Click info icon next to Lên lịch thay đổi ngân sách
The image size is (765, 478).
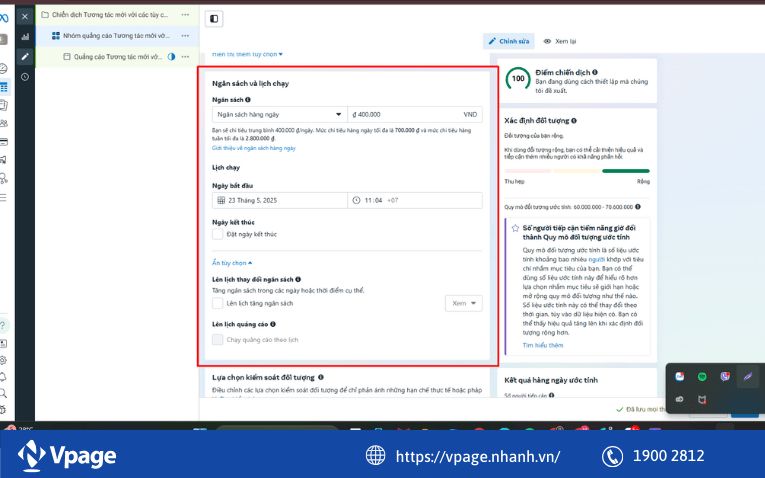pos(298,279)
